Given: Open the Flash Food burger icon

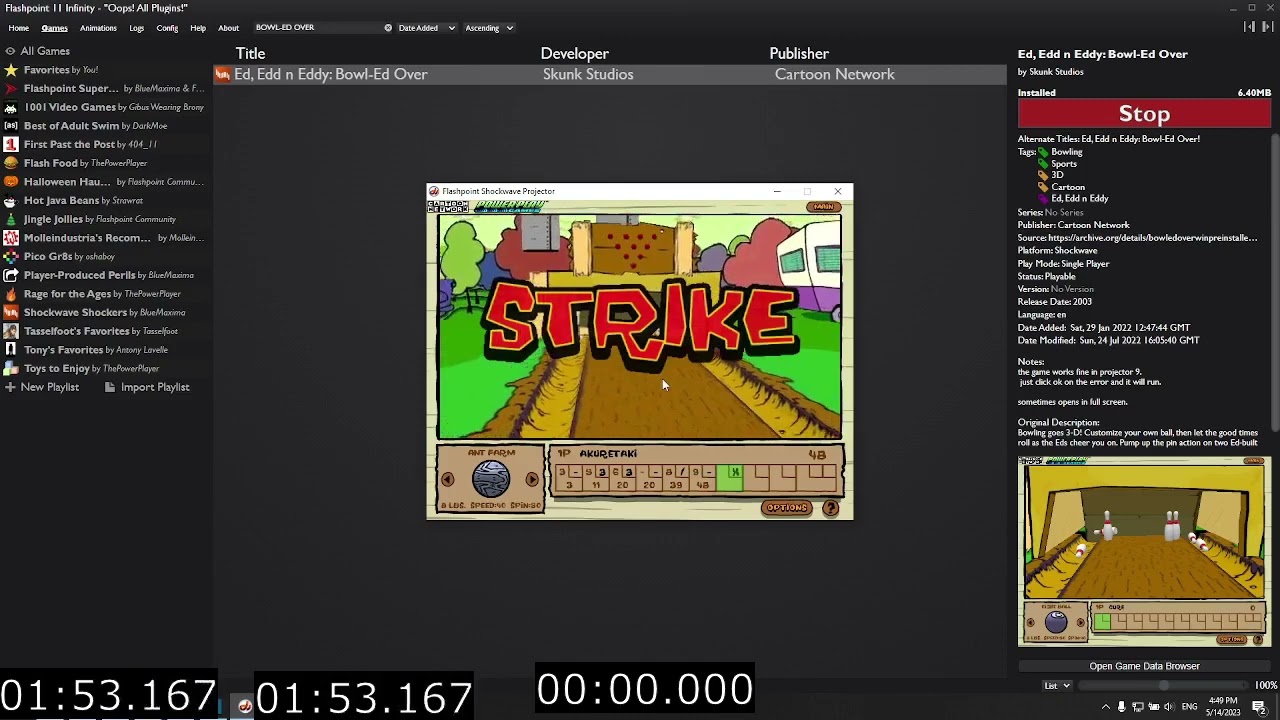Looking at the screenshot, I should click(11, 163).
